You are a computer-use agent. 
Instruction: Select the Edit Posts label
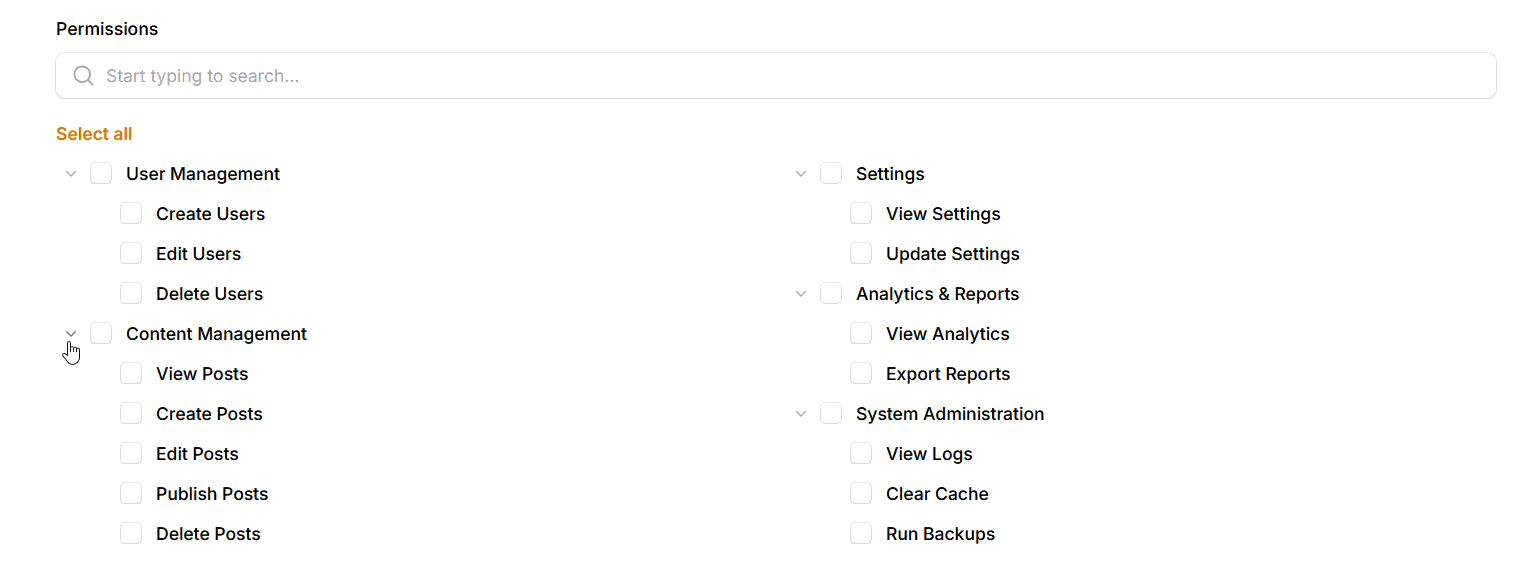coord(197,454)
